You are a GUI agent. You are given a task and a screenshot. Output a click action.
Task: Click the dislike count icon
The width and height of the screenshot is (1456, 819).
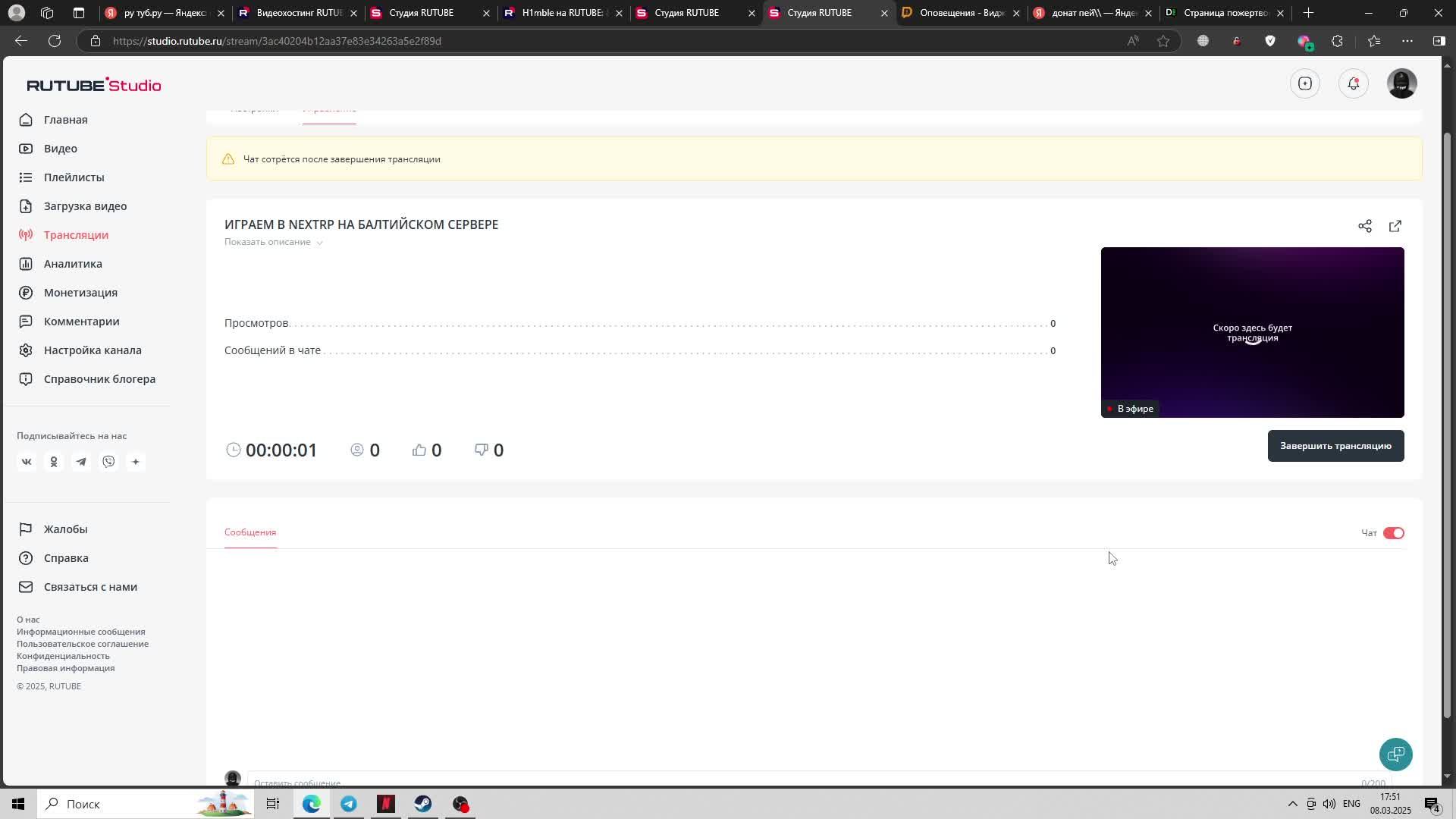point(482,450)
